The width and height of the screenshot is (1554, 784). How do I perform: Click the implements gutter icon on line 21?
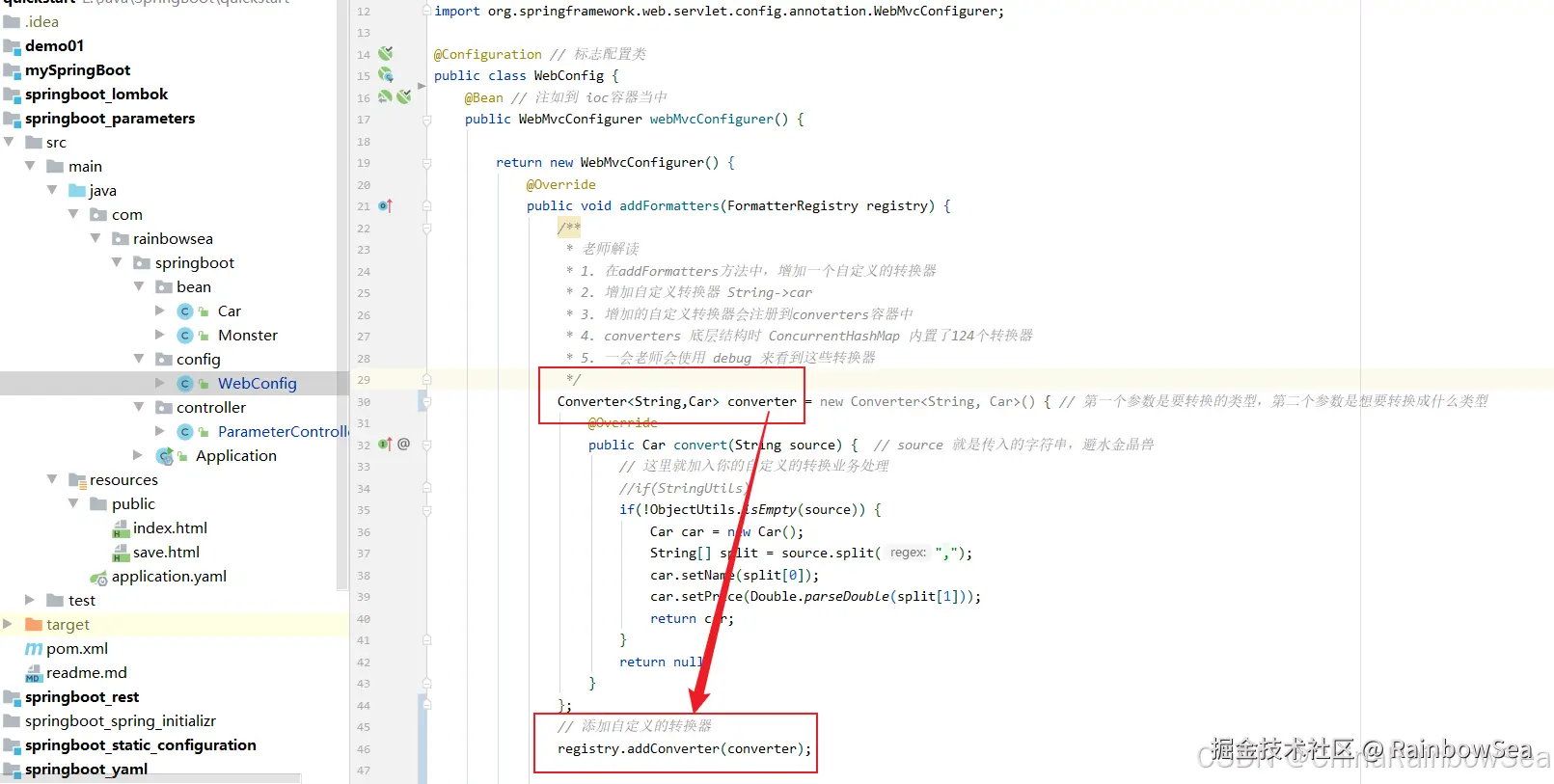click(385, 205)
